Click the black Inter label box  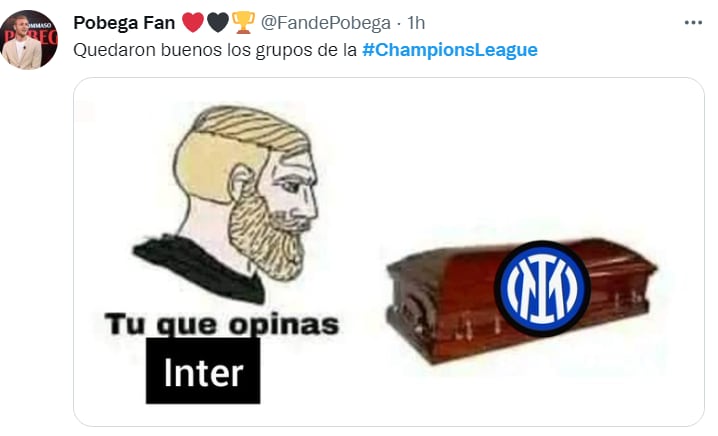(203, 371)
